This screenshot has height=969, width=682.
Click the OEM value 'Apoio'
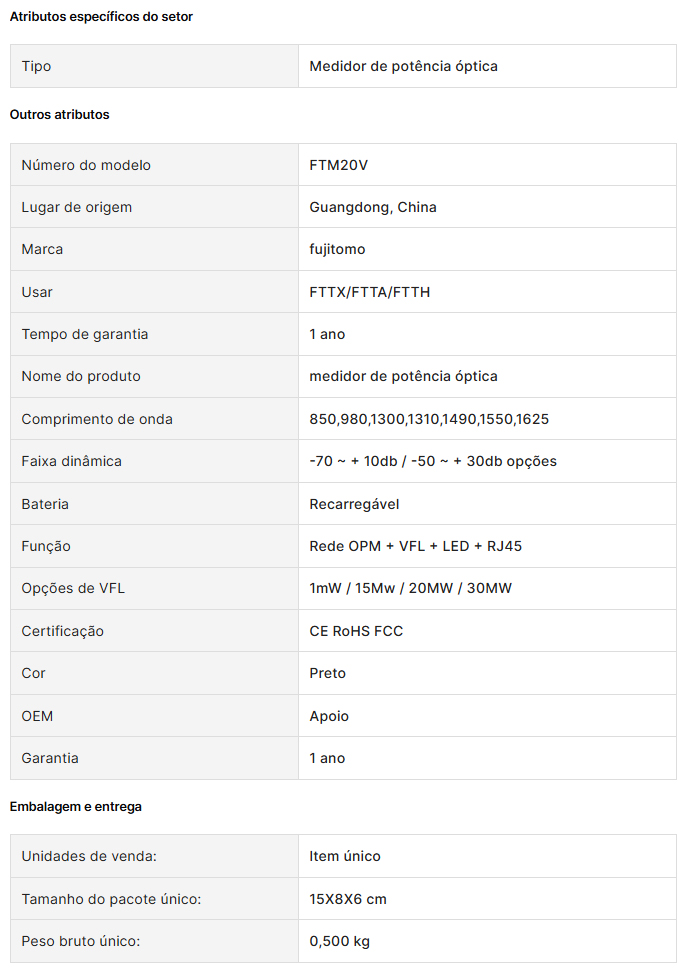coord(329,716)
